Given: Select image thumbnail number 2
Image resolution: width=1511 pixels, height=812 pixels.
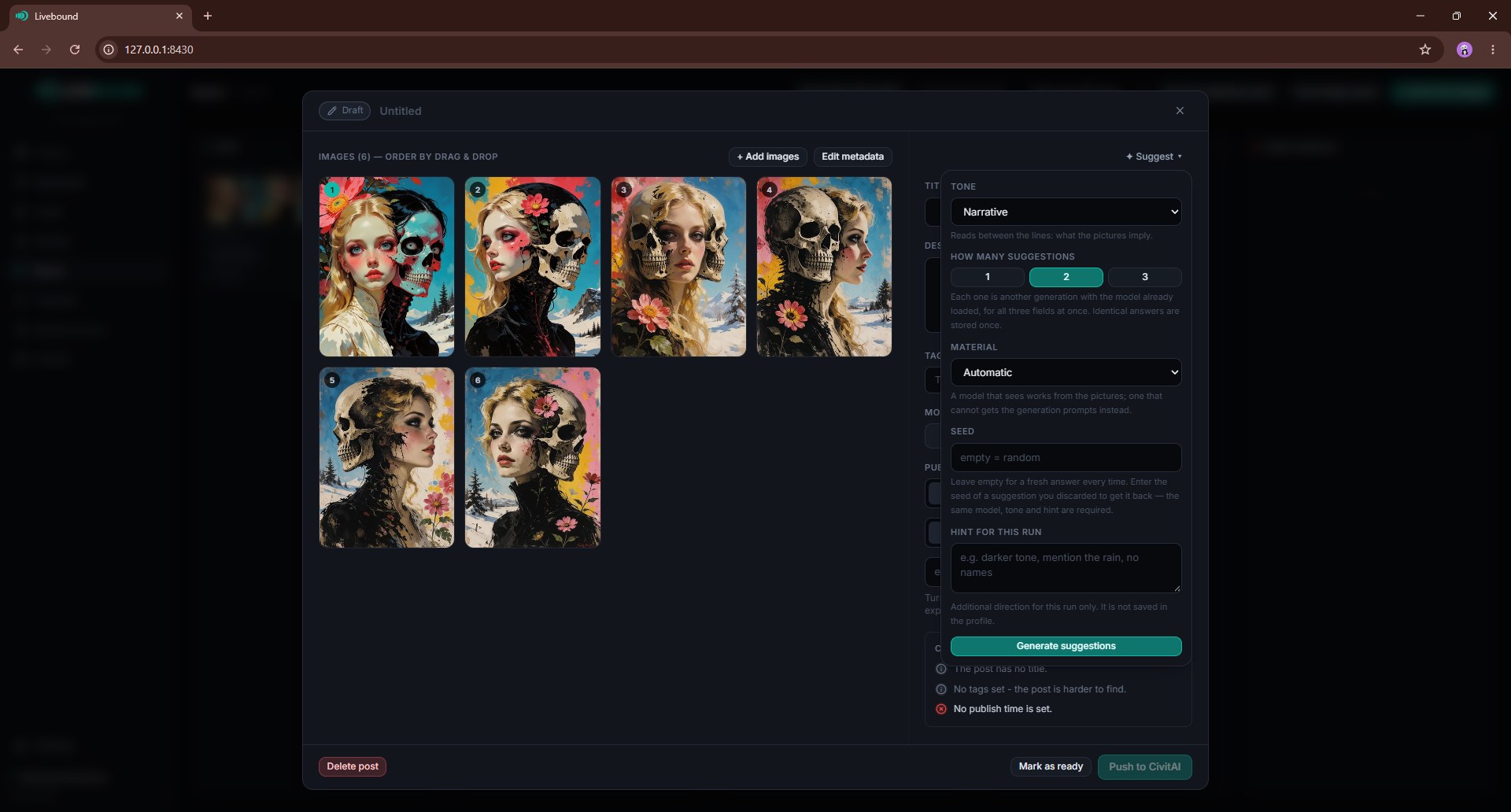Looking at the screenshot, I should [533, 267].
